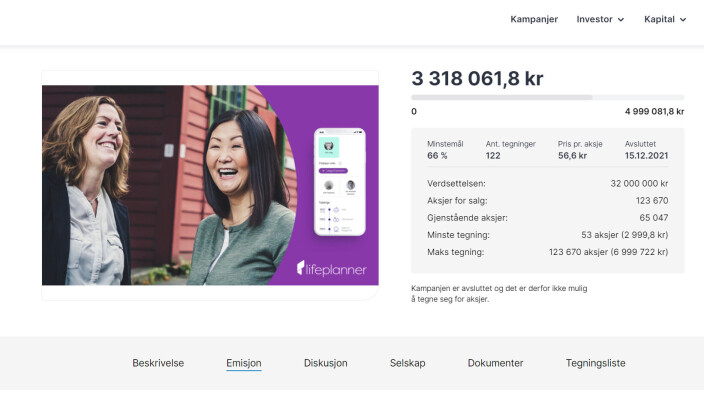The width and height of the screenshot is (704, 402).
Task: Click the Gjenstående aksjer value 65 047
Action: [x=654, y=217]
